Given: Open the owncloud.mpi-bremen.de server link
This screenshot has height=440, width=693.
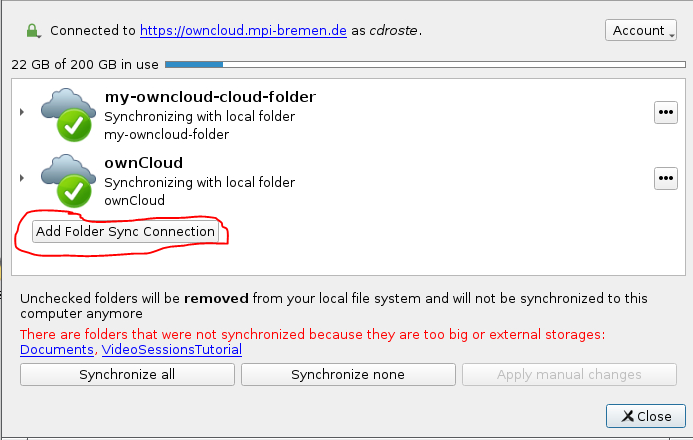Looking at the screenshot, I should point(243,30).
